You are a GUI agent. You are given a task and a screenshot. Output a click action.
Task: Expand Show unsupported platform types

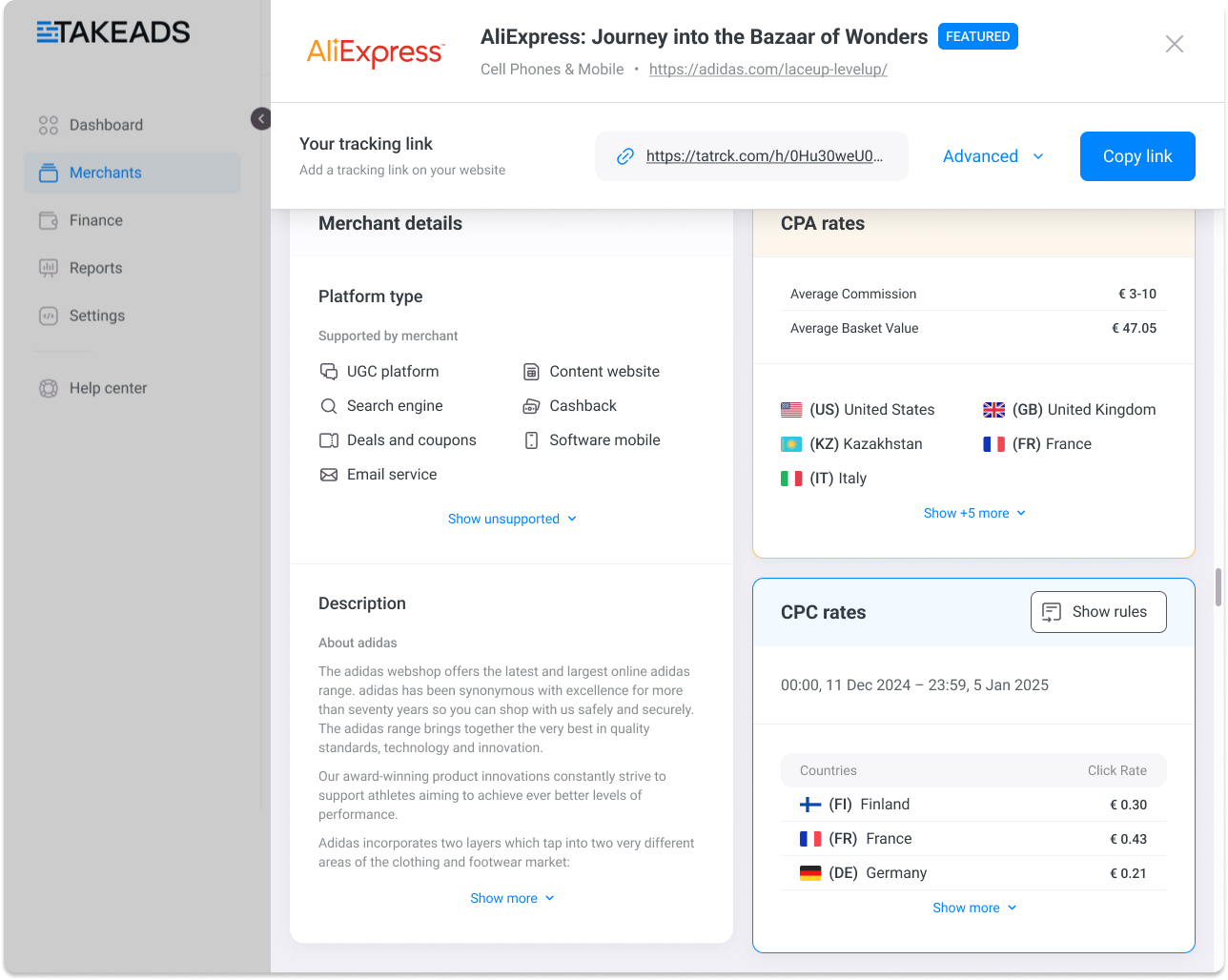512,518
